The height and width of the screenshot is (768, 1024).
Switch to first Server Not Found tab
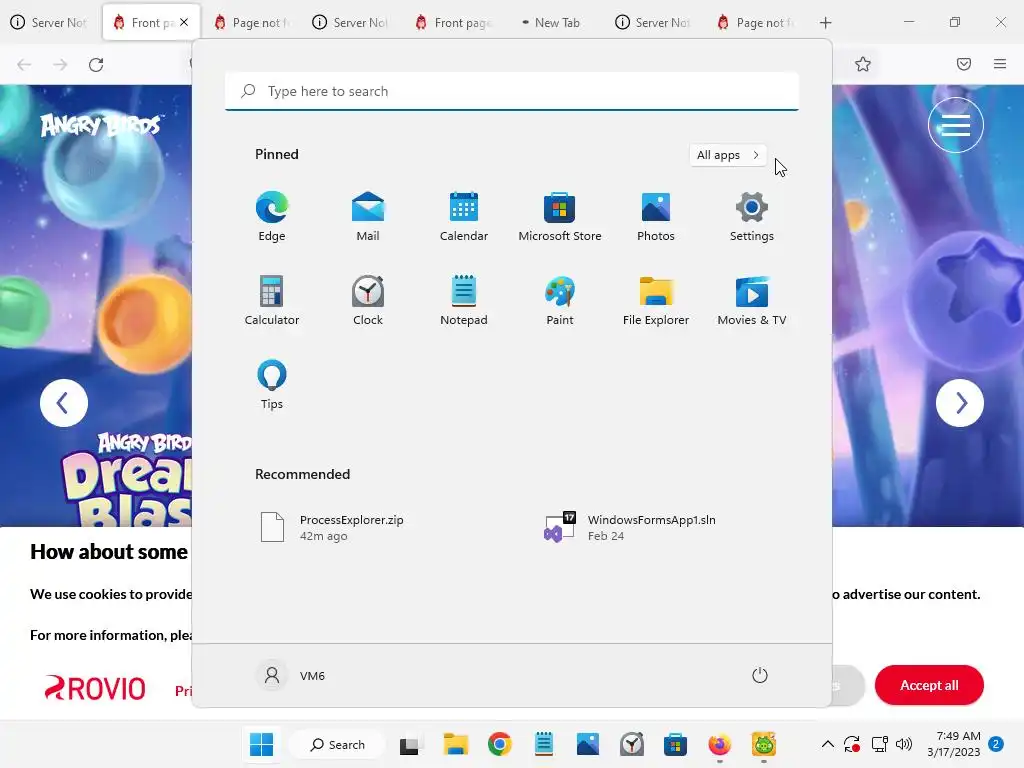pyautogui.click(x=50, y=23)
